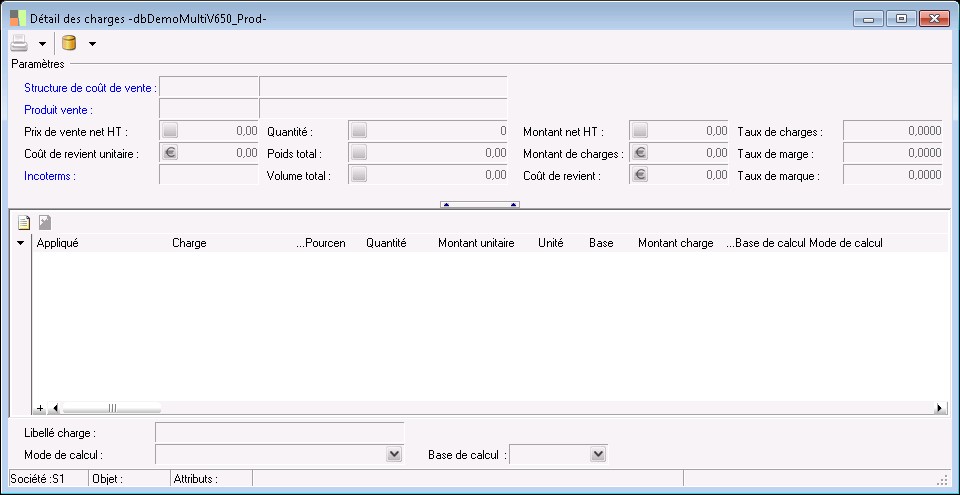The height and width of the screenshot is (495, 960).
Task: Click Produit vente code field
Action: click(209, 108)
